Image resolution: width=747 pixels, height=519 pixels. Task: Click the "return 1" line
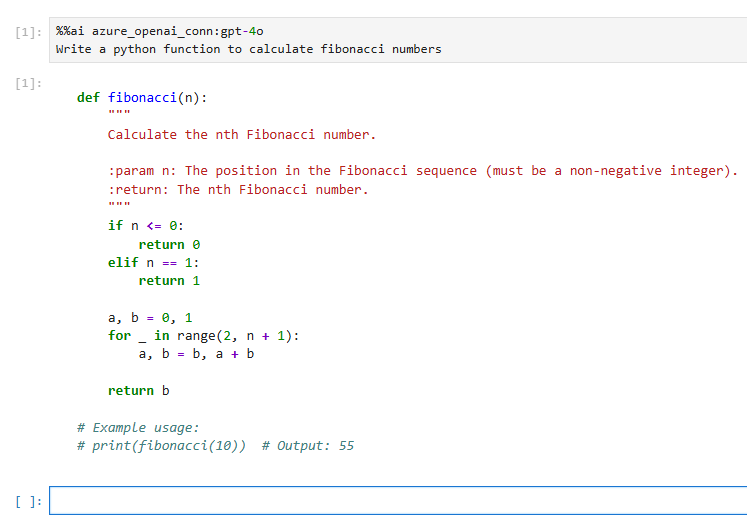pyautogui.click(x=169, y=281)
